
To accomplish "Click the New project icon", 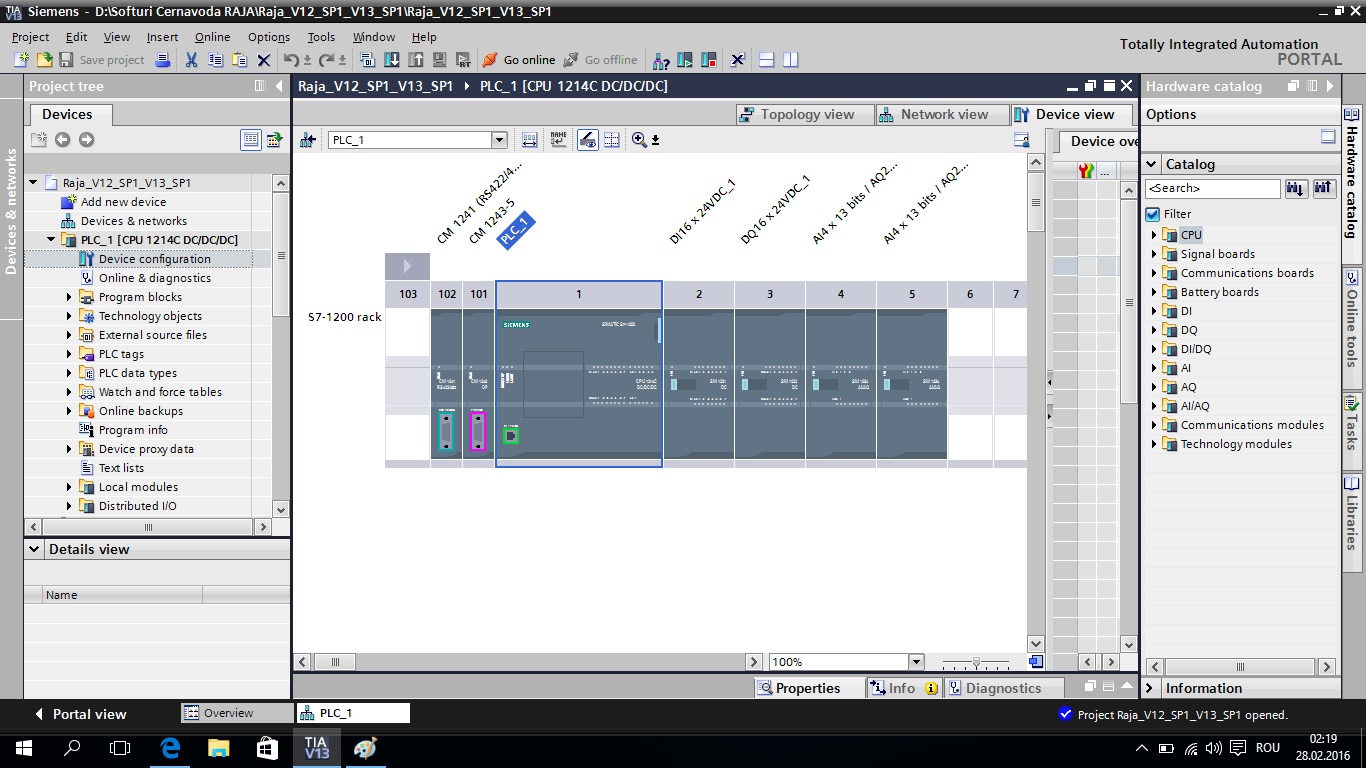I will pyautogui.click(x=21, y=60).
